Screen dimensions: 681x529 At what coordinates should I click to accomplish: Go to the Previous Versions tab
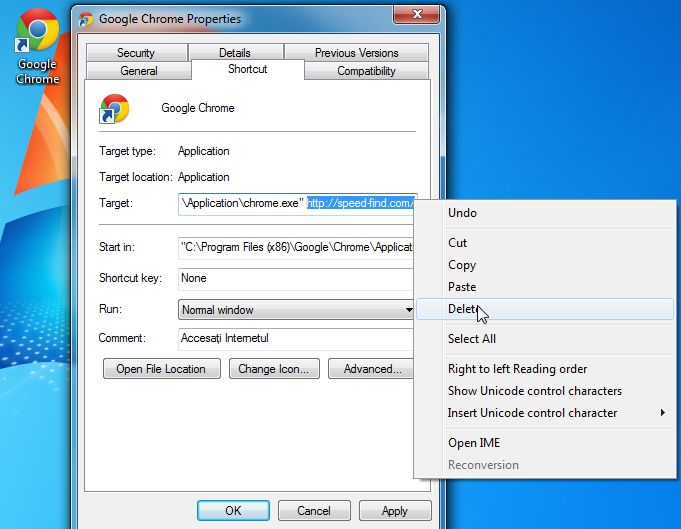(x=357, y=53)
